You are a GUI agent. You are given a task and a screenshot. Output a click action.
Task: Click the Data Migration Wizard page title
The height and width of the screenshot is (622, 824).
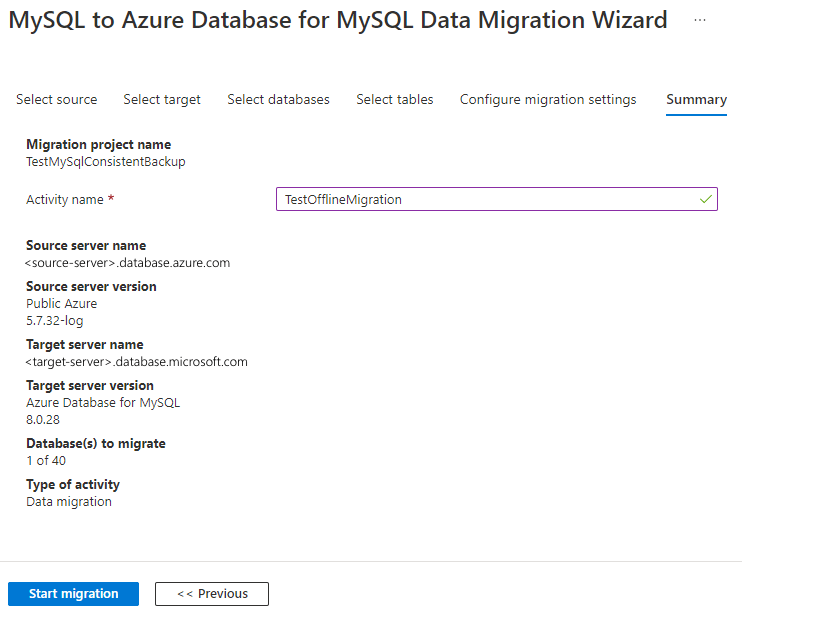[338, 20]
